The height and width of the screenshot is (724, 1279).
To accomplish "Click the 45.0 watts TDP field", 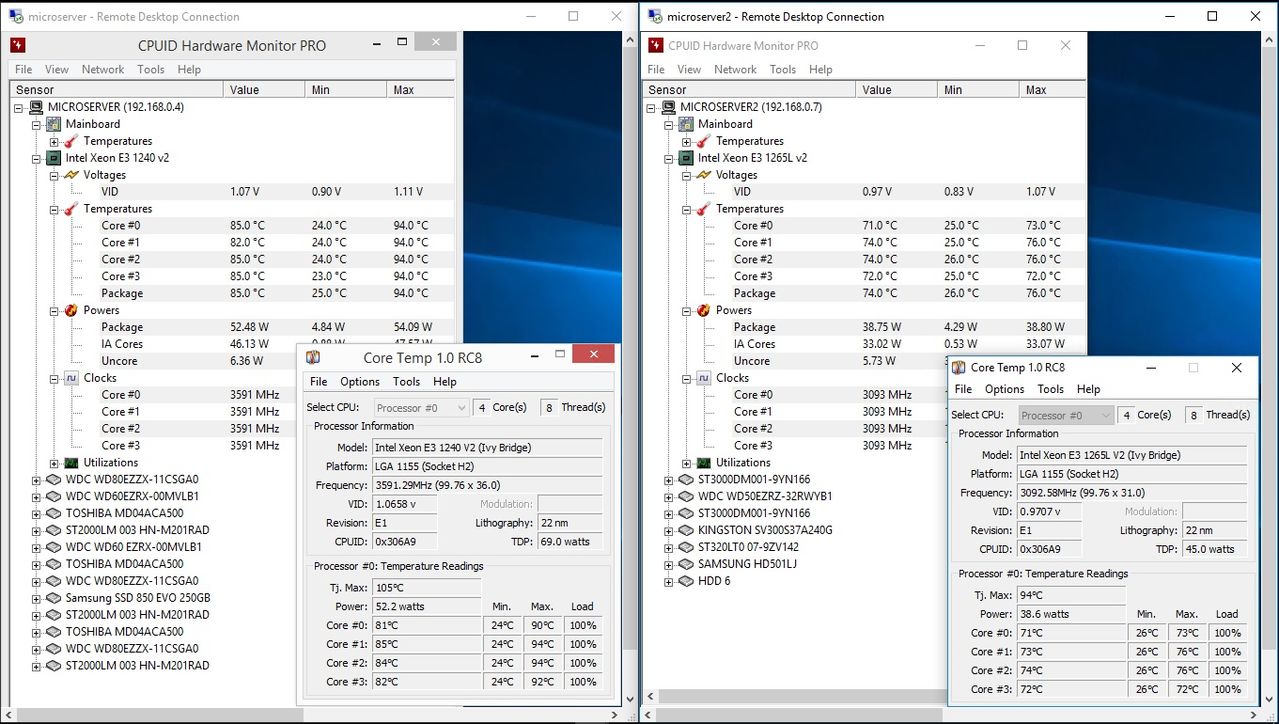I will tap(1215, 549).
